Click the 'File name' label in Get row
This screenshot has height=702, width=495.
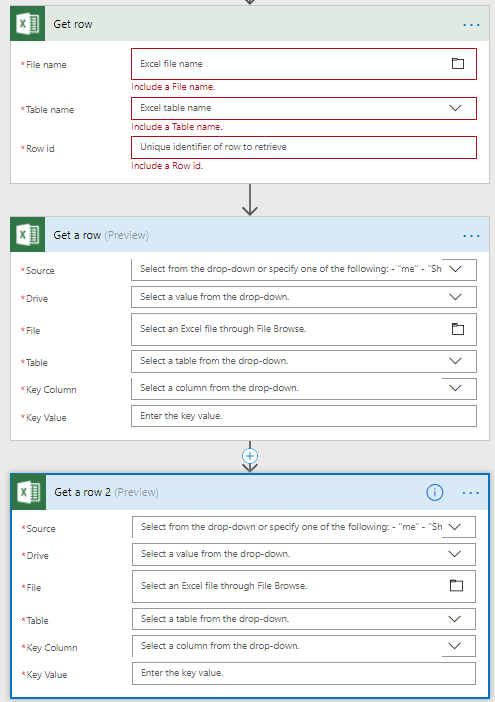46,65
